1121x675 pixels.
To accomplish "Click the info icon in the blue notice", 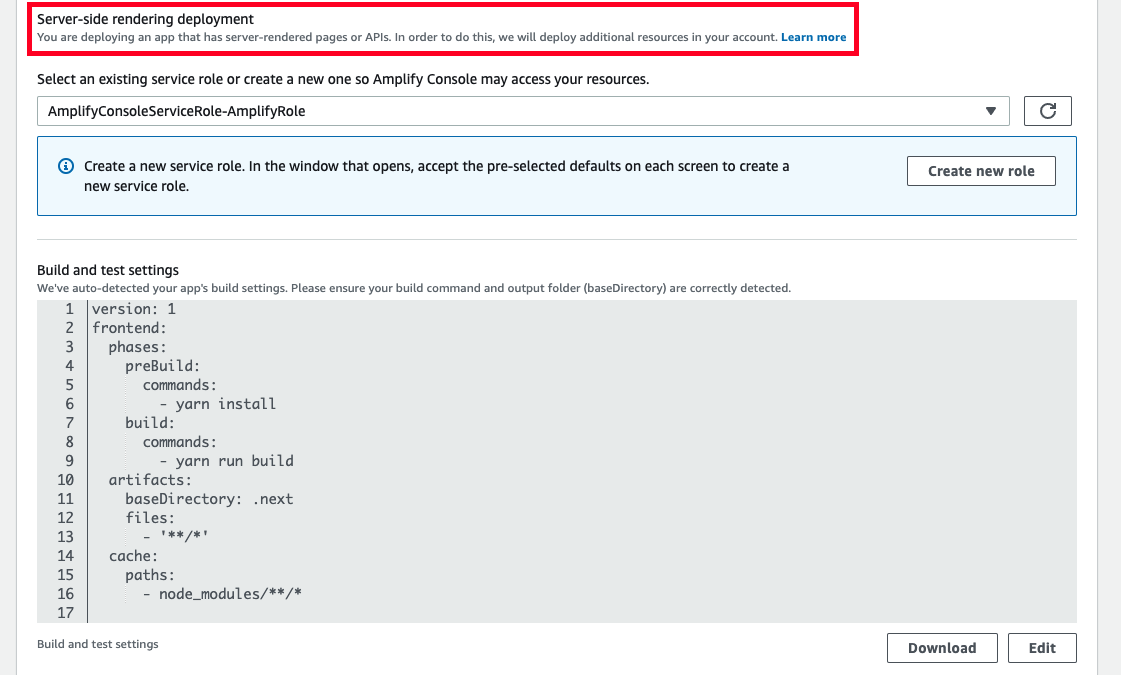I will (x=66, y=166).
